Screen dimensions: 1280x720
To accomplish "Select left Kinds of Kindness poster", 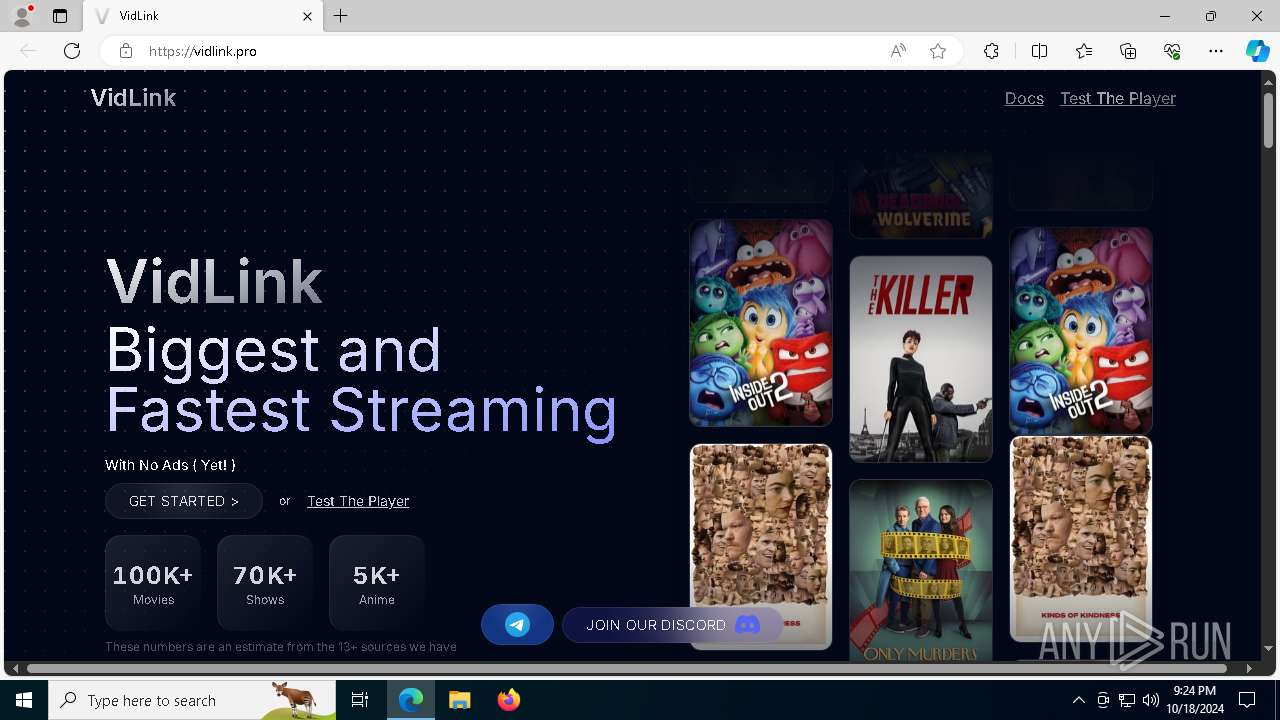I will tap(761, 547).
